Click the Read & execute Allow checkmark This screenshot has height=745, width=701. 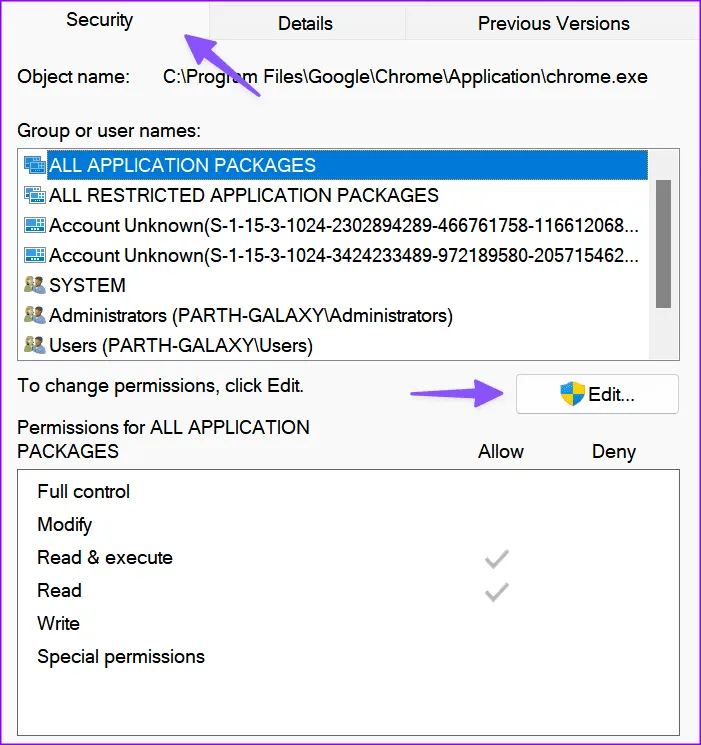click(x=497, y=558)
